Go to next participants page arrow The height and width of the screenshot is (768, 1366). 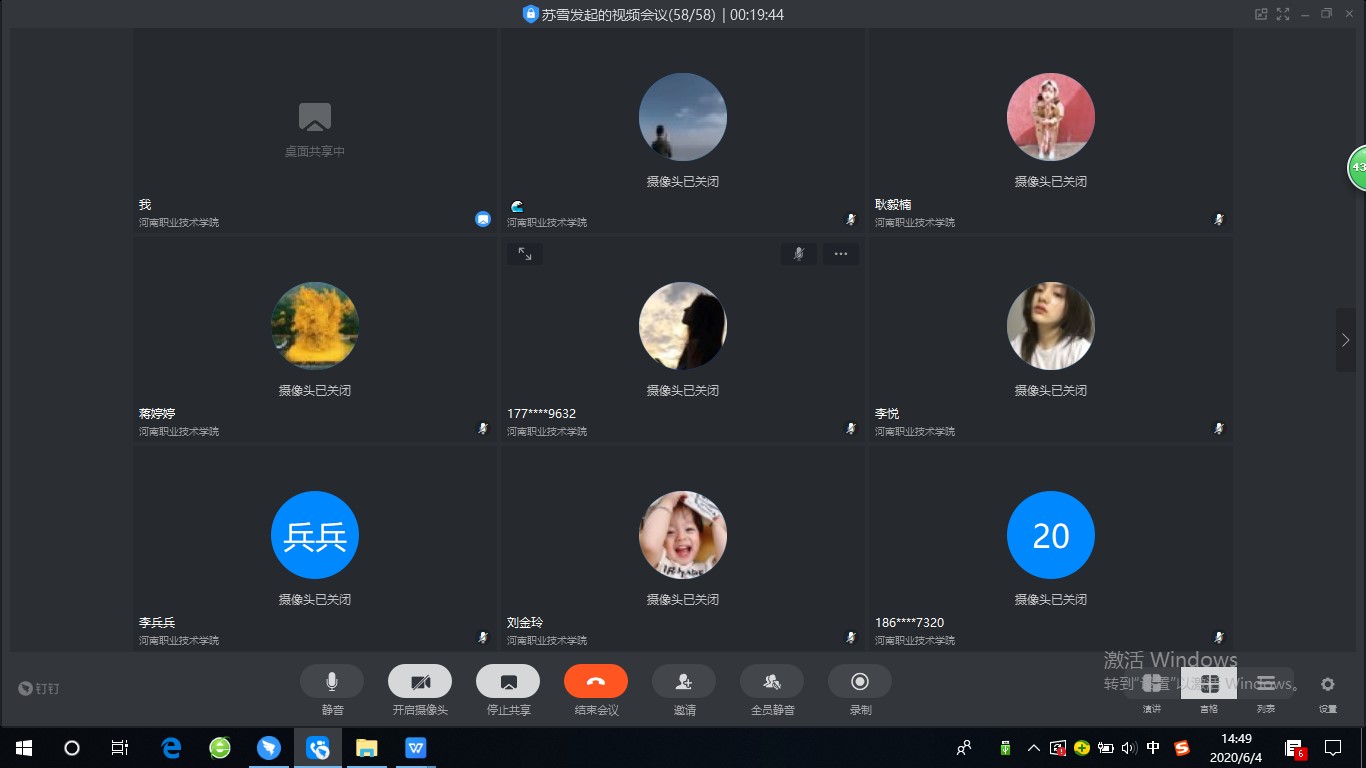tap(1345, 340)
